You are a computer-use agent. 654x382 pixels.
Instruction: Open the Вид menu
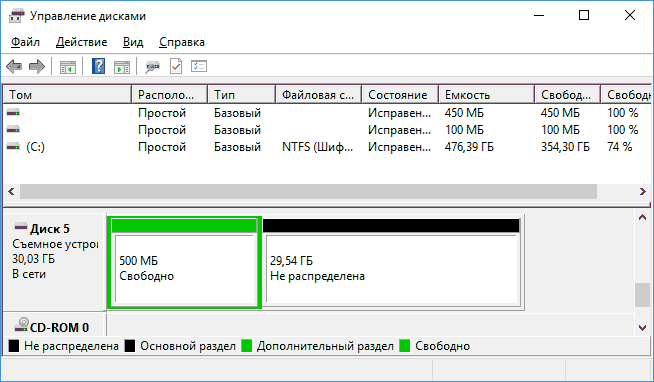pos(133,42)
